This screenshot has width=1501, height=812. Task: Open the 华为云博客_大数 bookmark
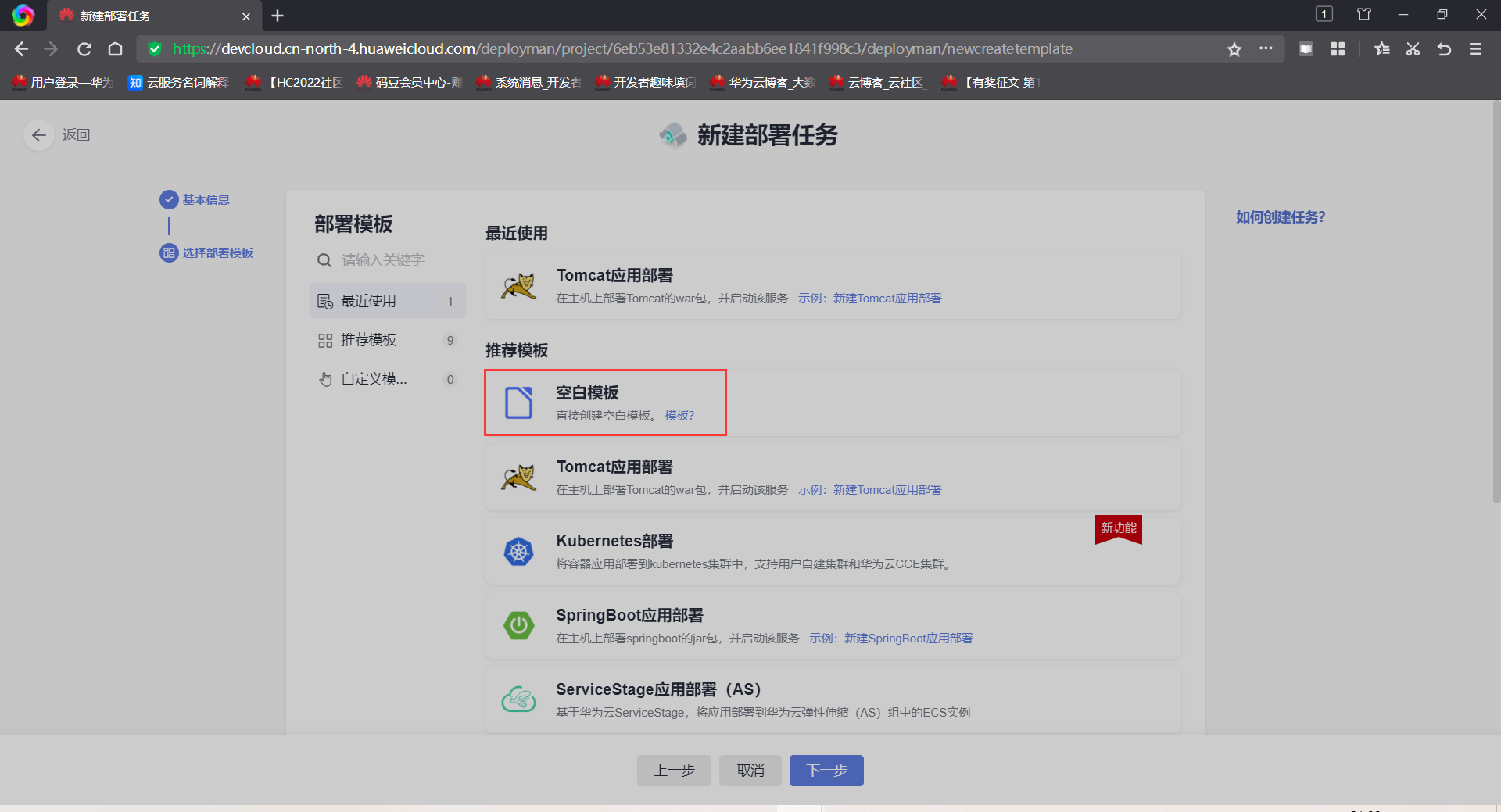[x=762, y=82]
